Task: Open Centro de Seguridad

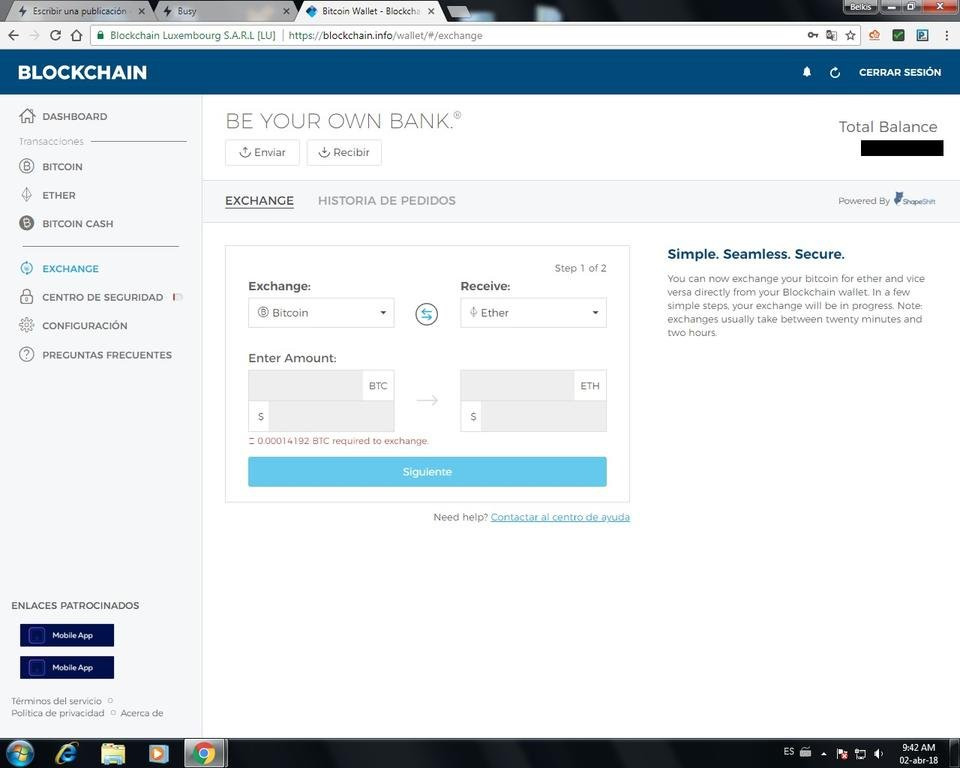Action: (x=91, y=297)
